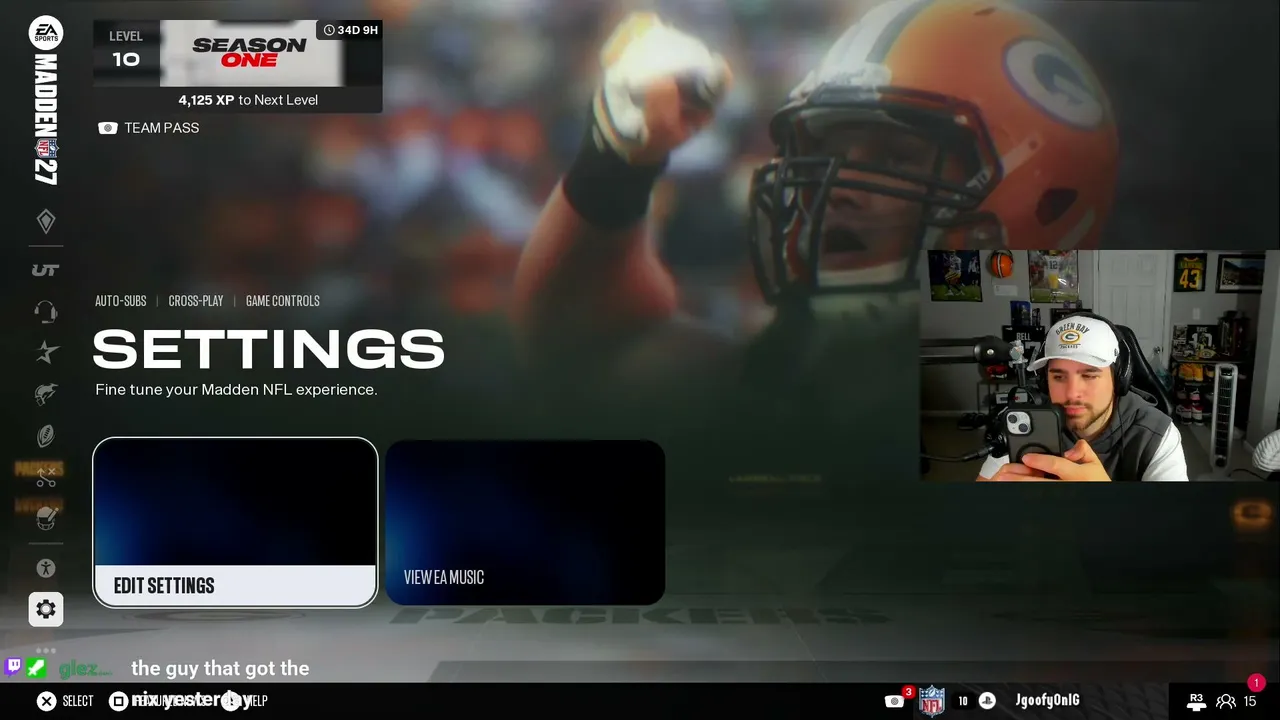This screenshot has width=1280, height=720.
Task: Select the Auto-Subs shortcut label
Action: 121,301
